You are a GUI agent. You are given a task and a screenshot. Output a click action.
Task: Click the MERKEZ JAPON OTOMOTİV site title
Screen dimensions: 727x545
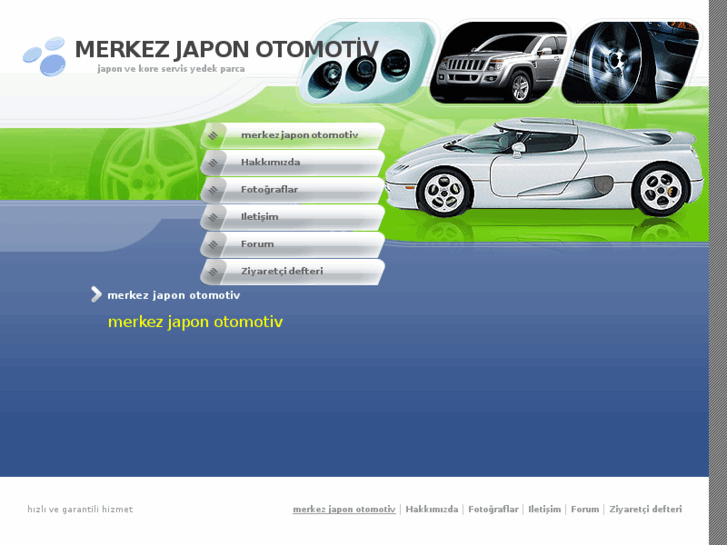[227, 50]
